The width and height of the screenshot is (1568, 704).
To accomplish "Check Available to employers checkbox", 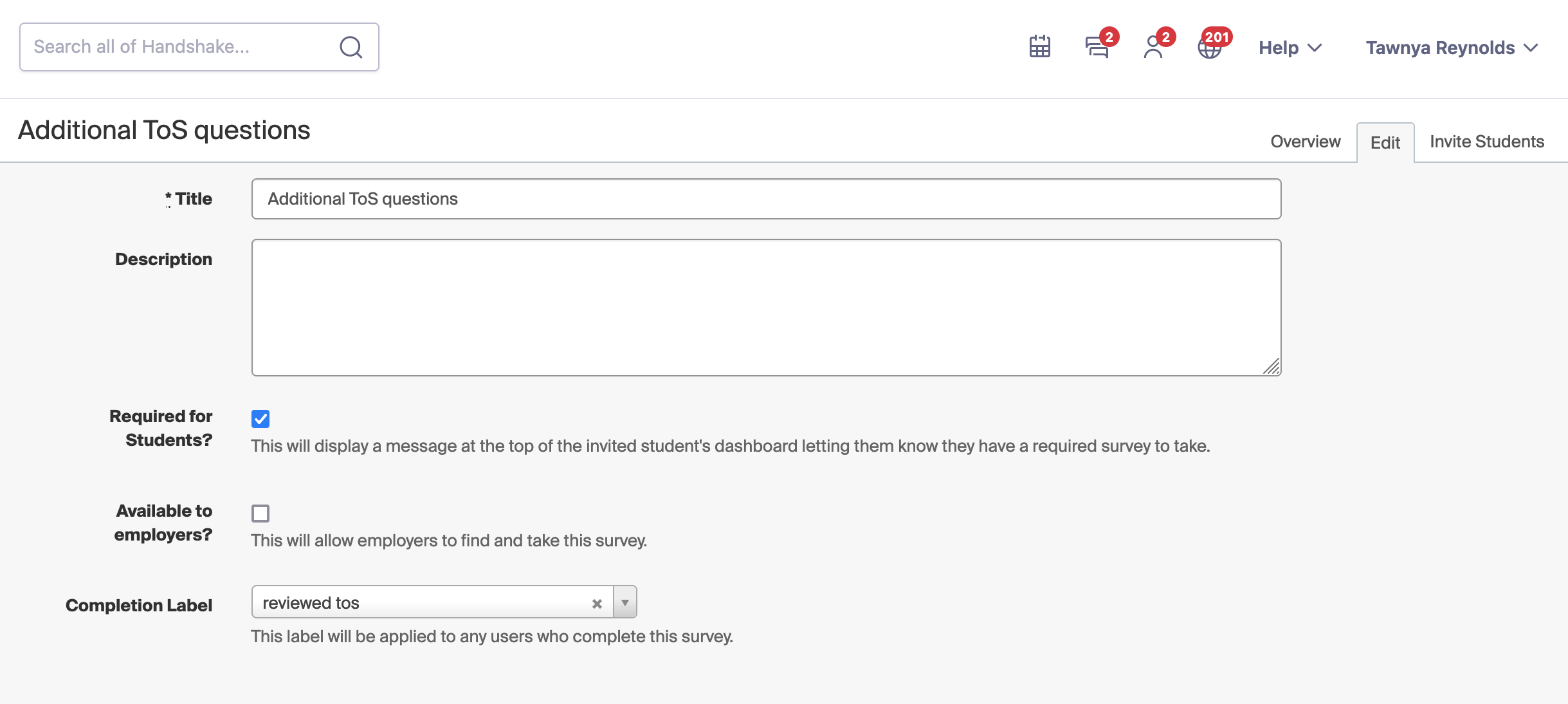I will [260, 514].
